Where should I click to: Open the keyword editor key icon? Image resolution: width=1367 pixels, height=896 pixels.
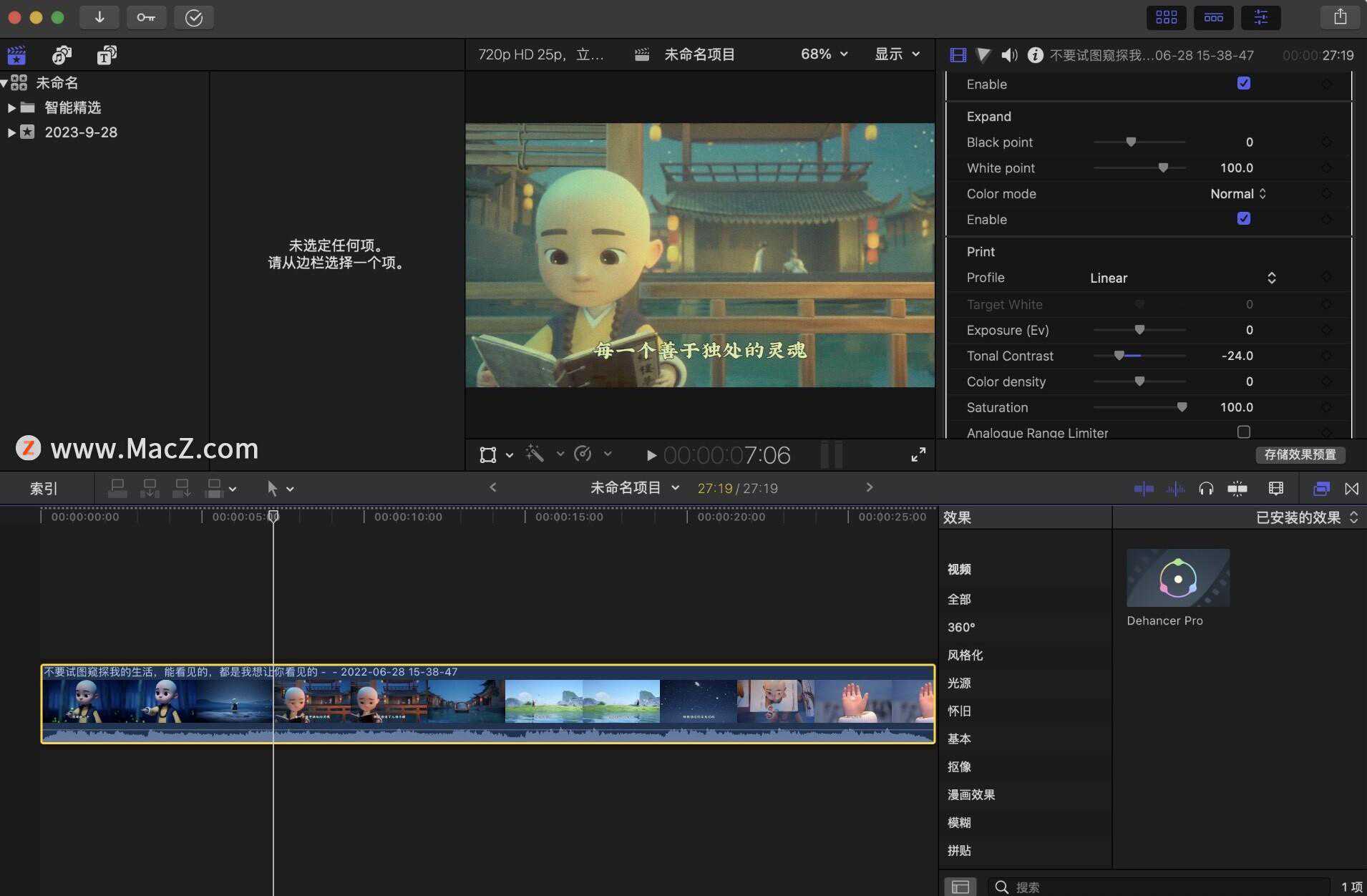click(x=146, y=17)
